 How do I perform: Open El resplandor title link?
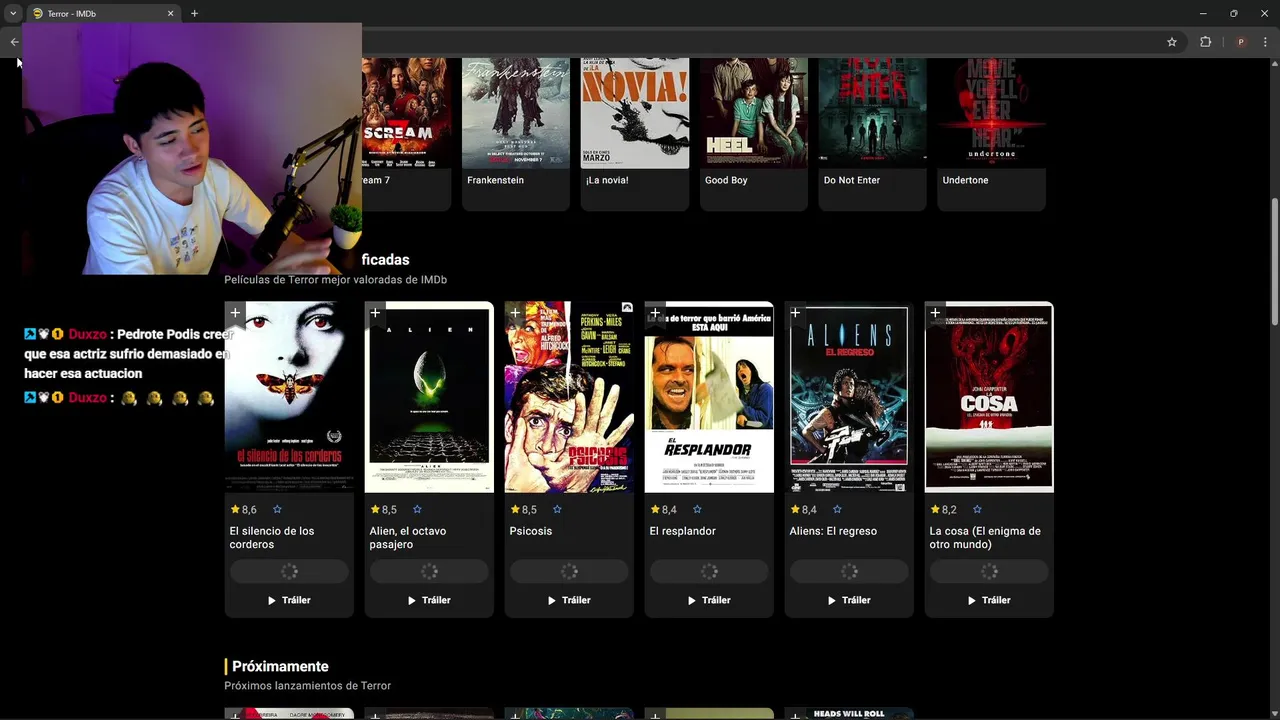(683, 531)
